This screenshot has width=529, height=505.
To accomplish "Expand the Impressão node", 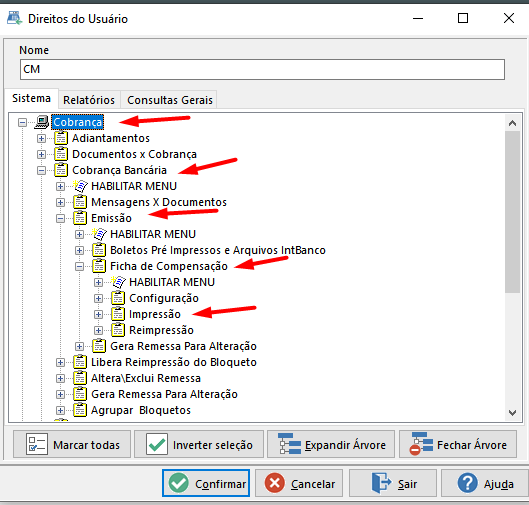I will pos(99,314).
